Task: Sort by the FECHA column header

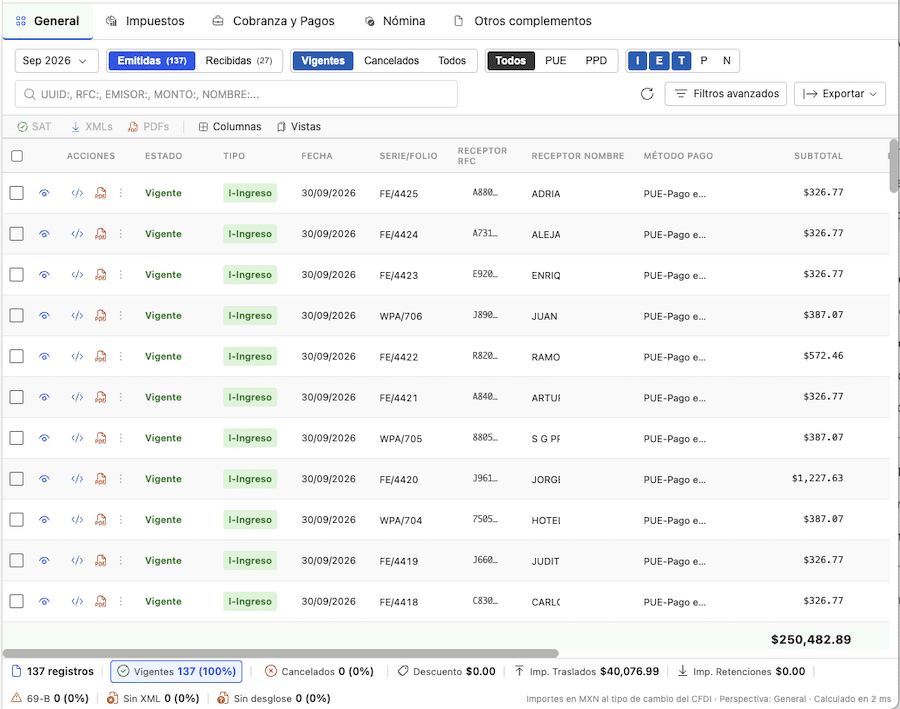Action: 317,156
